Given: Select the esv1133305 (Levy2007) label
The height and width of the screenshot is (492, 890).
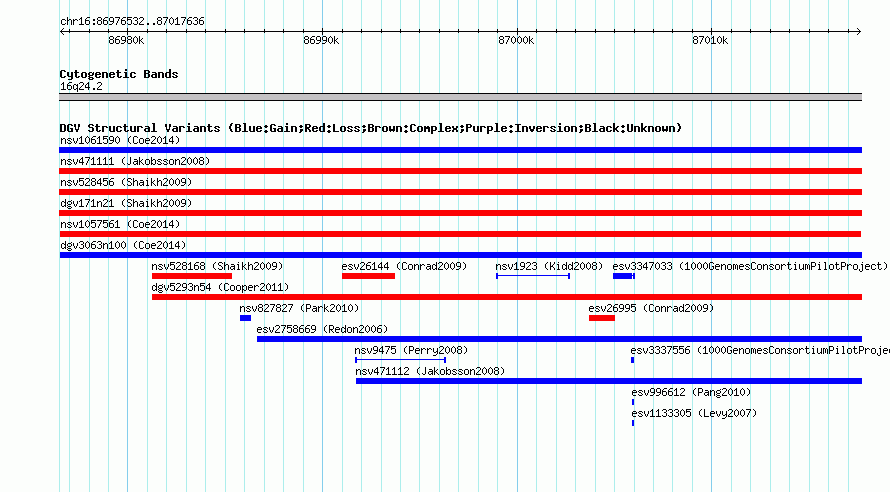Looking at the screenshot, I should point(694,413).
